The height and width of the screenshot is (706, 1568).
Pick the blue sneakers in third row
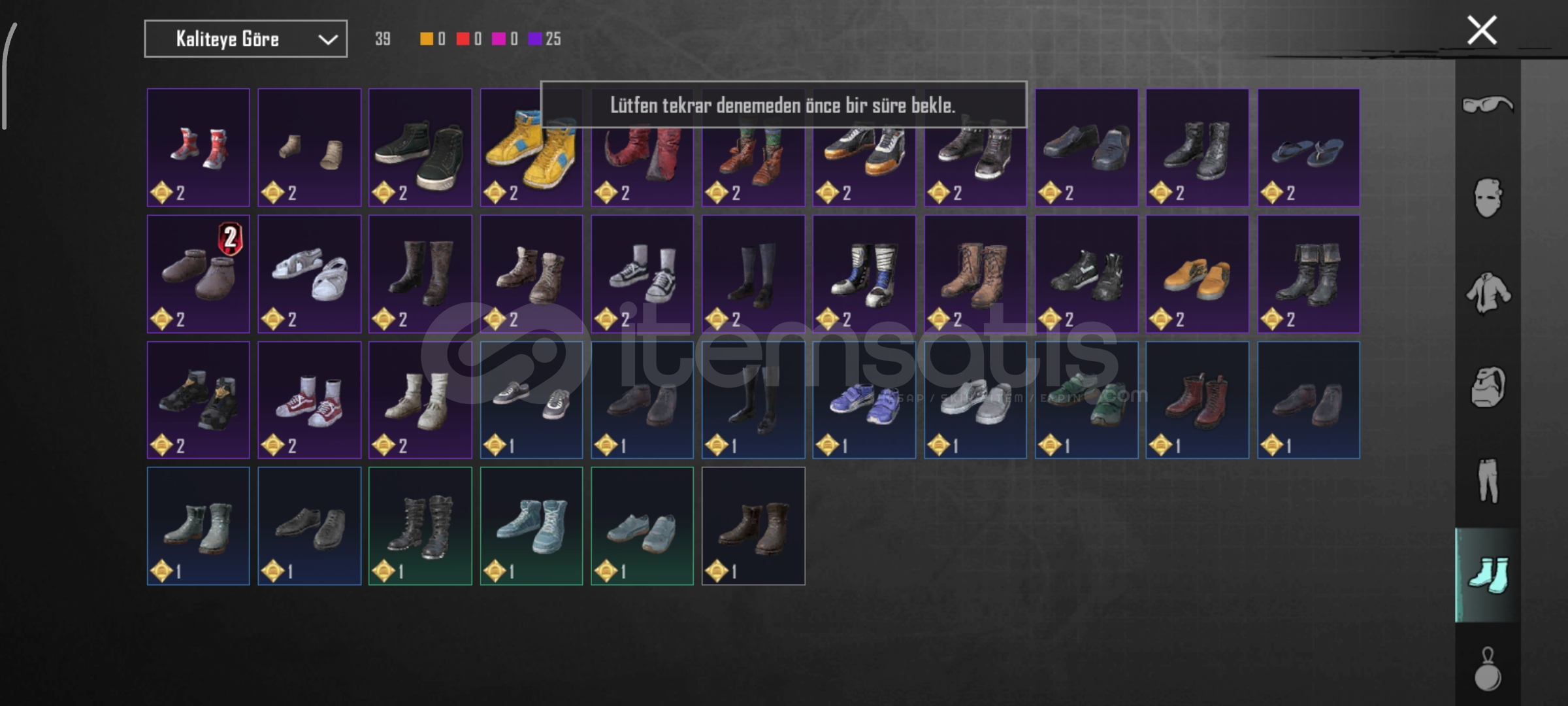click(x=864, y=400)
